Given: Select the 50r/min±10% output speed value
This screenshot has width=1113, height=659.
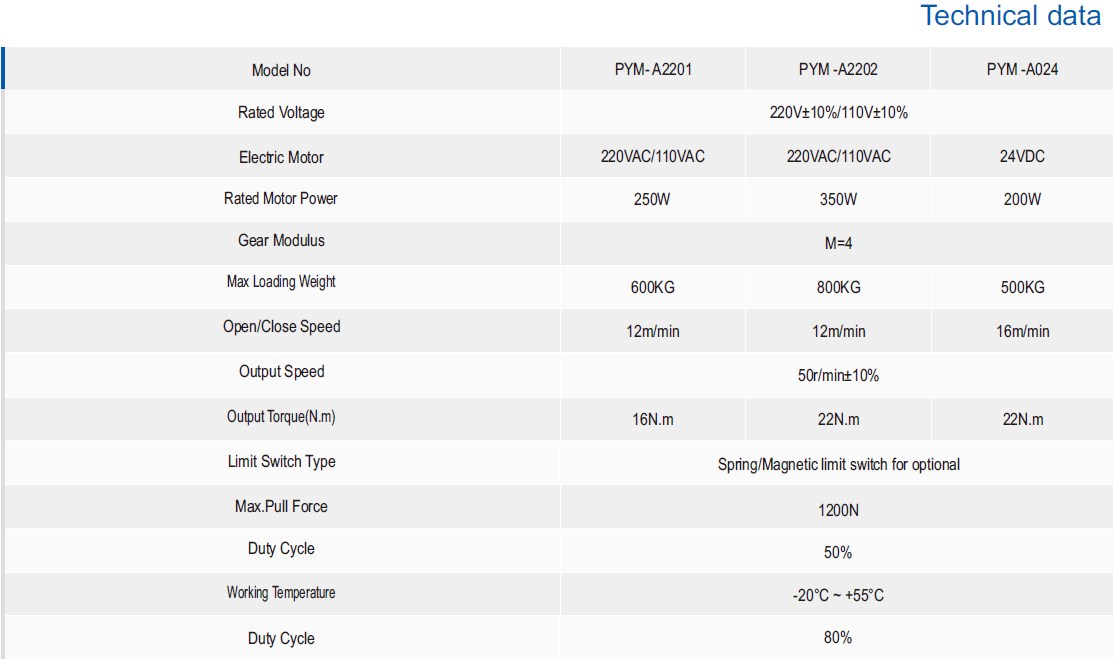Looking at the screenshot, I should coord(838,376).
